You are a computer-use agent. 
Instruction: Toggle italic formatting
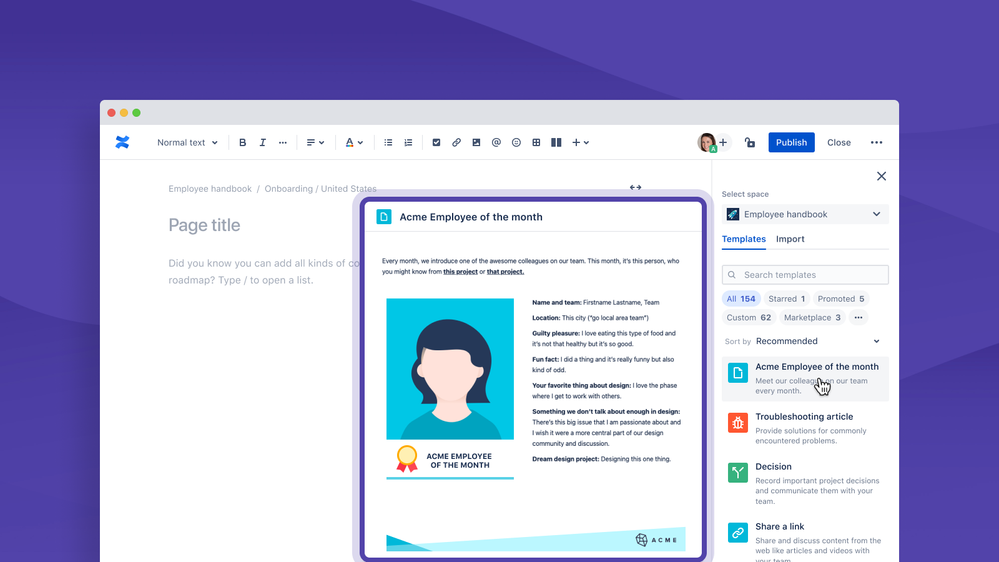click(262, 143)
